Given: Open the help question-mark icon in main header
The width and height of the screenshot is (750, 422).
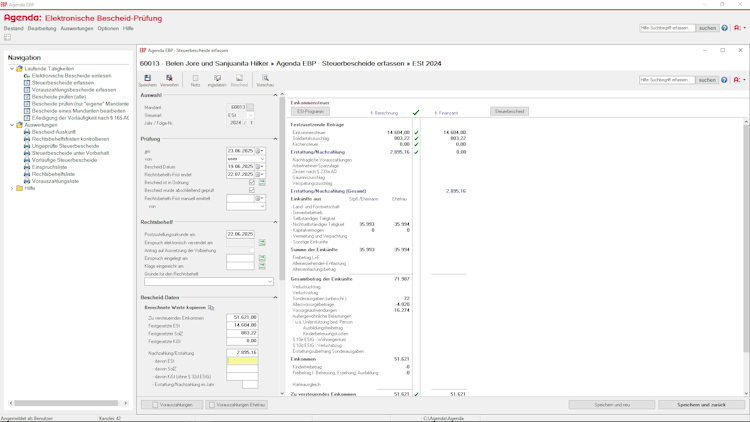Looking at the screenshot, I should coord(724,28).
